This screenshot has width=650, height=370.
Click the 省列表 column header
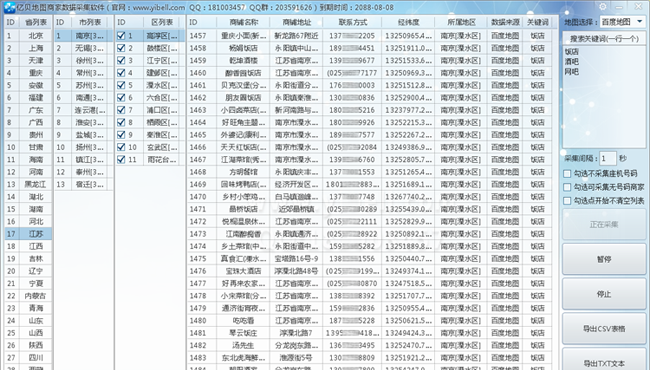[x=36, y=22]
